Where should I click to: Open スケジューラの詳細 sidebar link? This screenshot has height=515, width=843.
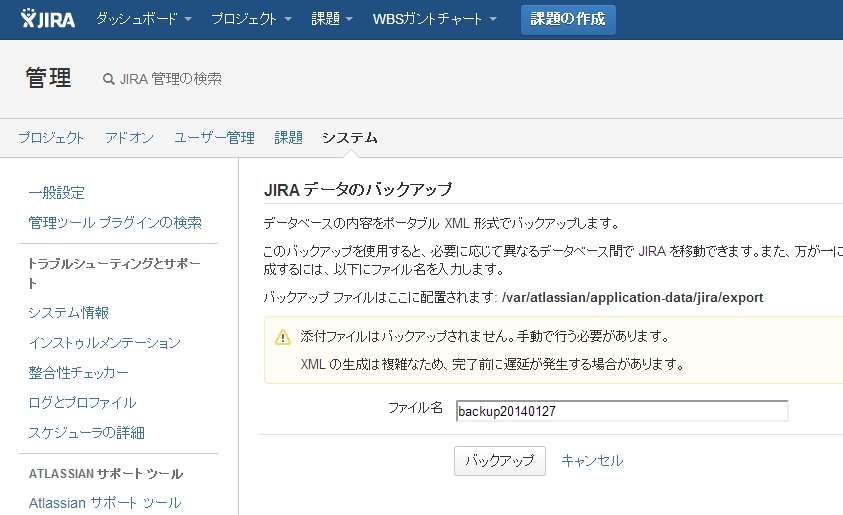click(x=86, y=433)
